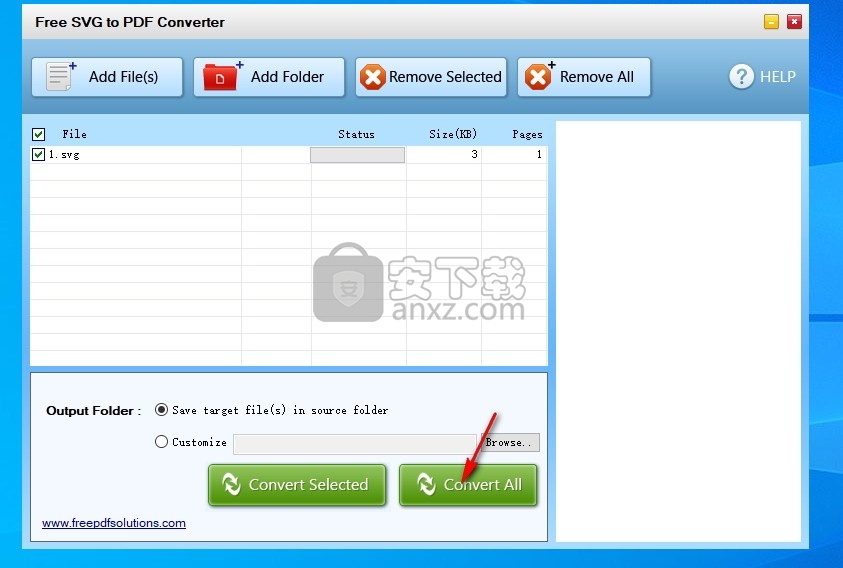This screenshot has width=843, height=568.
Task: Click the Convert Selected button
Action: point(297,485)
